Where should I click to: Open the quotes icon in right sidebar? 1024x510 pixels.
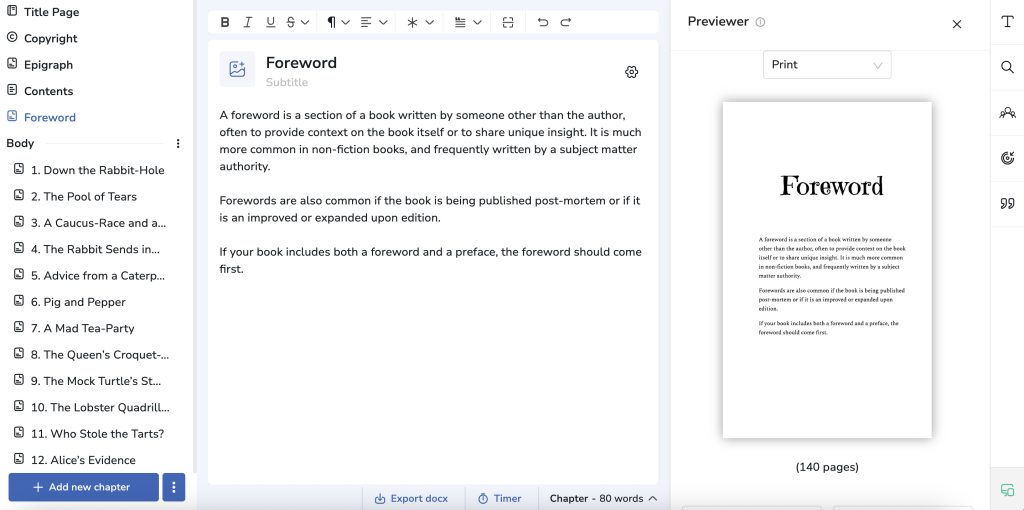(1007, 204)
